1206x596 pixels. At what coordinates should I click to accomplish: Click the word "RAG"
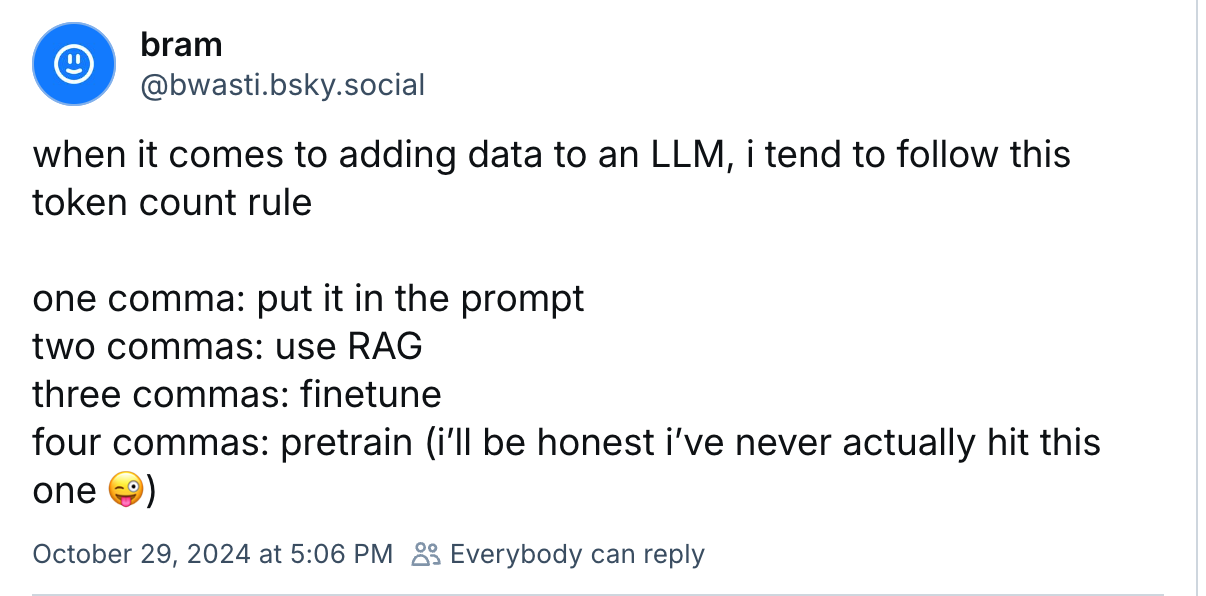[384, 346]
